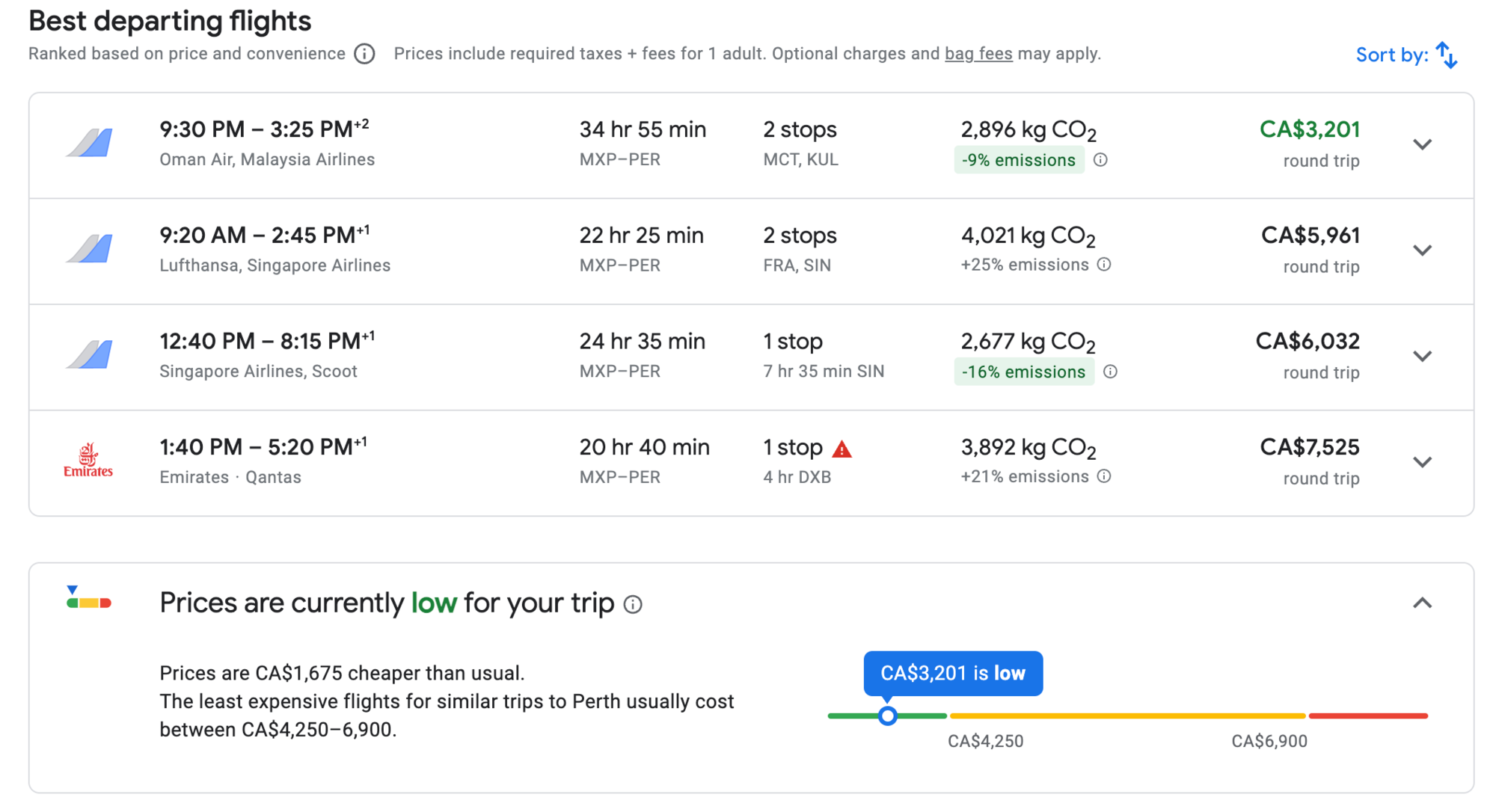Click info icon next to +21% emissions
This screenshot has height=812, width=1496.
[x=1104, y=476]
